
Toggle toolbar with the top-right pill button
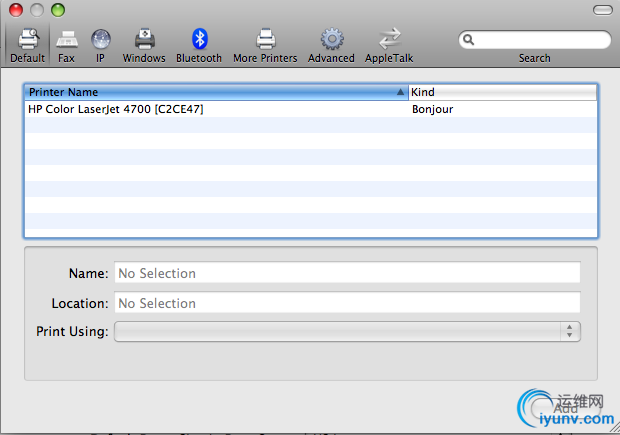[x=603, y=10]
